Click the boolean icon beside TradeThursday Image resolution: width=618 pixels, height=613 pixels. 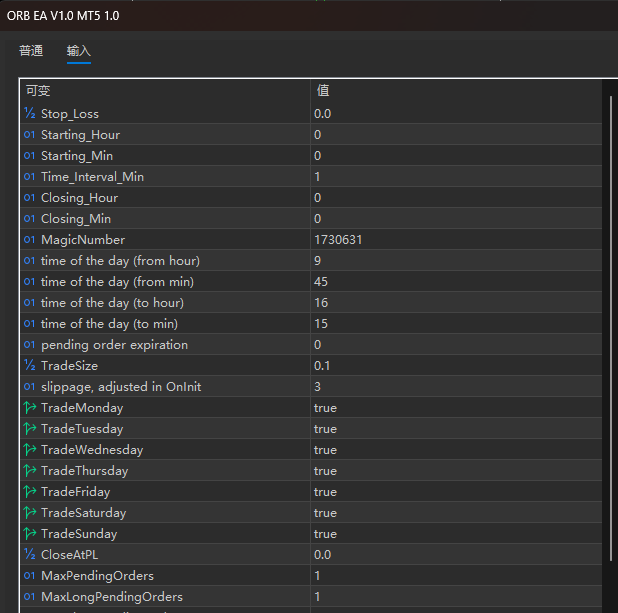click(30, 470)
